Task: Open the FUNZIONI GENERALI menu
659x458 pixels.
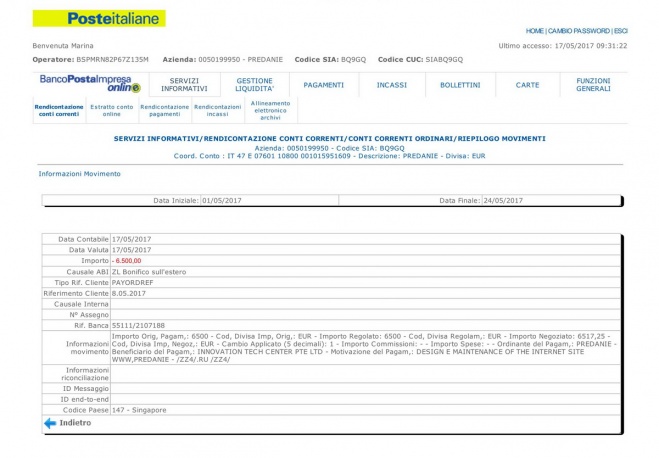Action: click(593, 85)
